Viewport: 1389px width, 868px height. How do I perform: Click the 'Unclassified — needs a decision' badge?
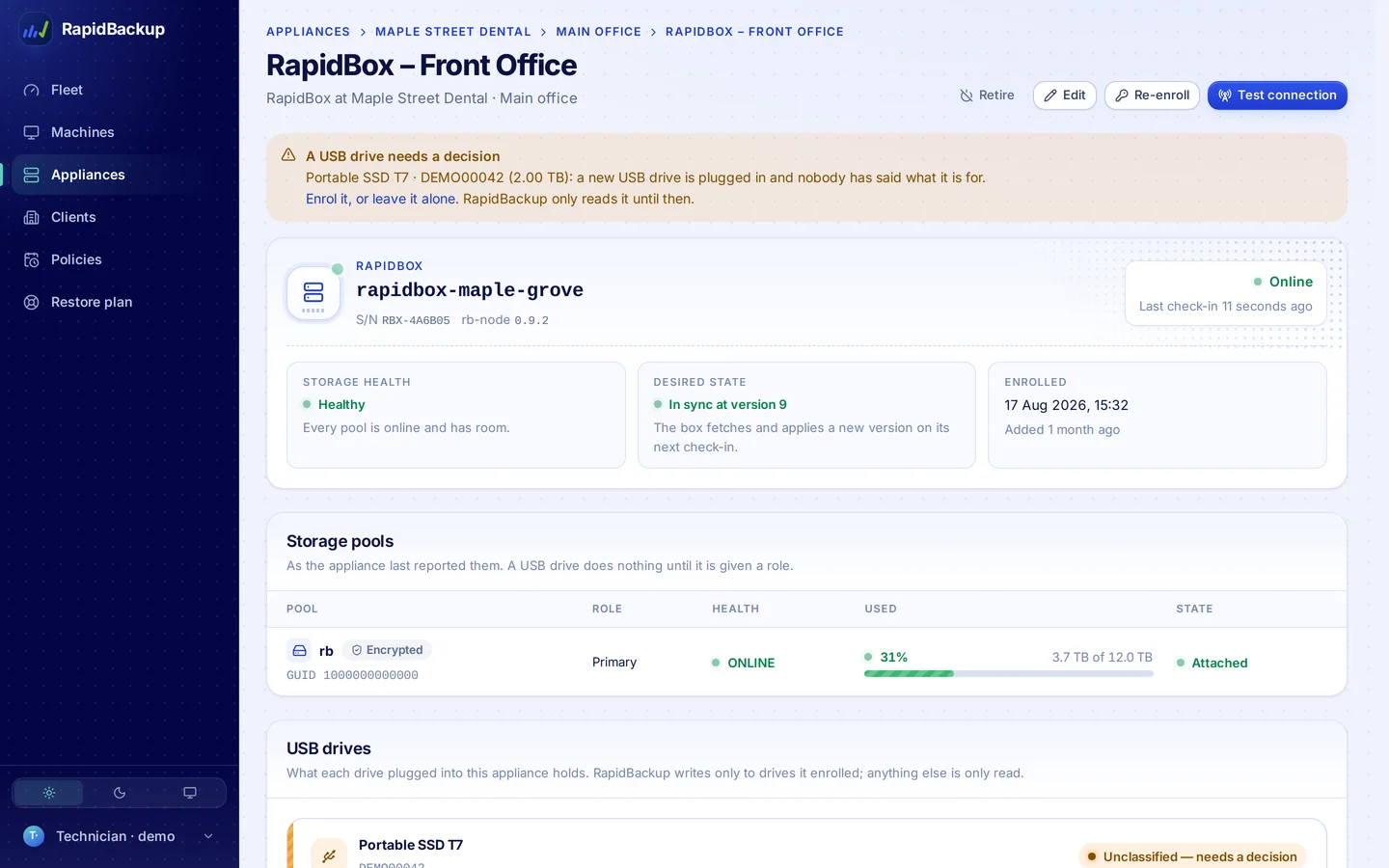click(x=1192, y=856)
